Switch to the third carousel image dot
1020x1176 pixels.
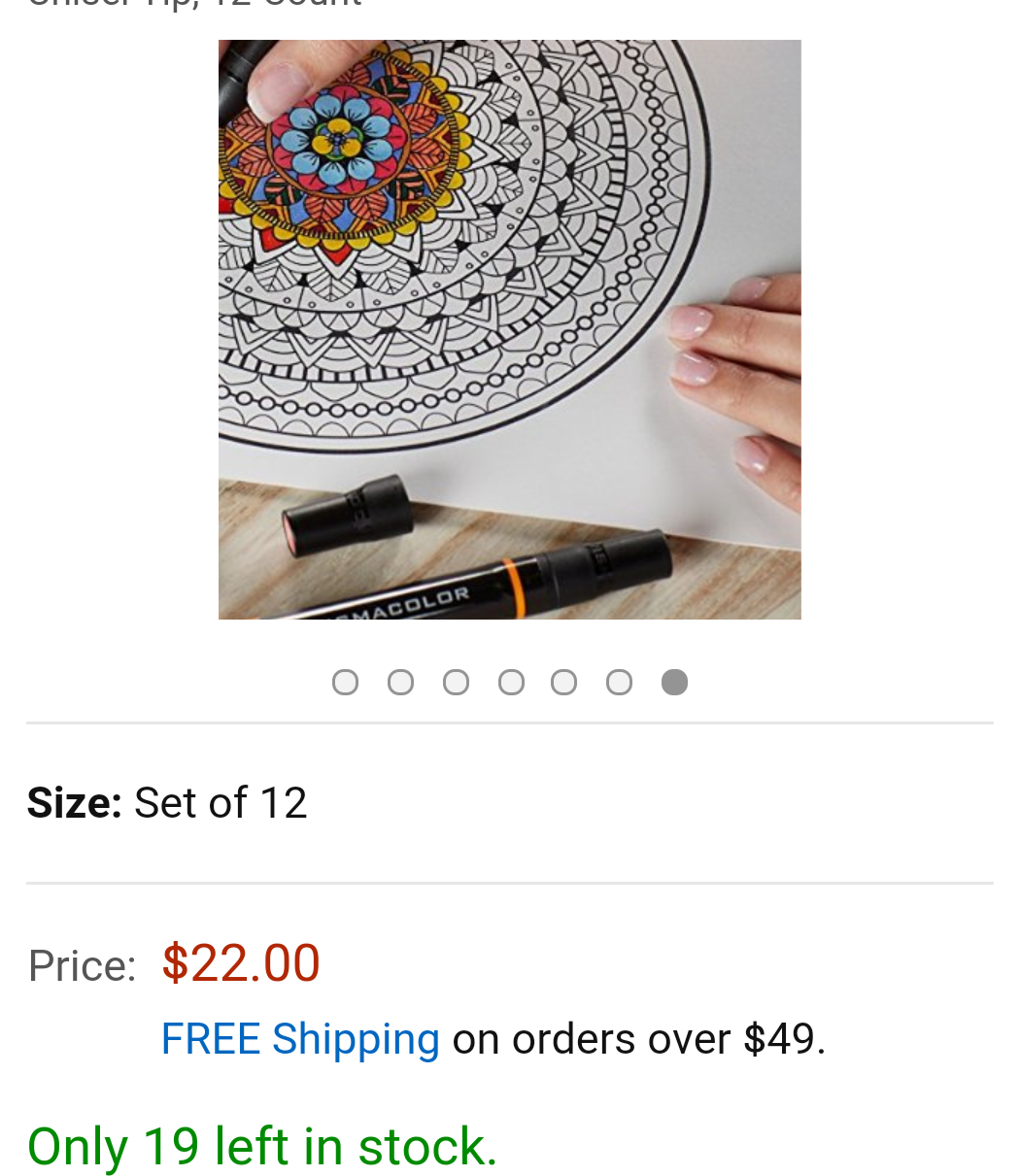pyautogui.click(x=456, y=683)
